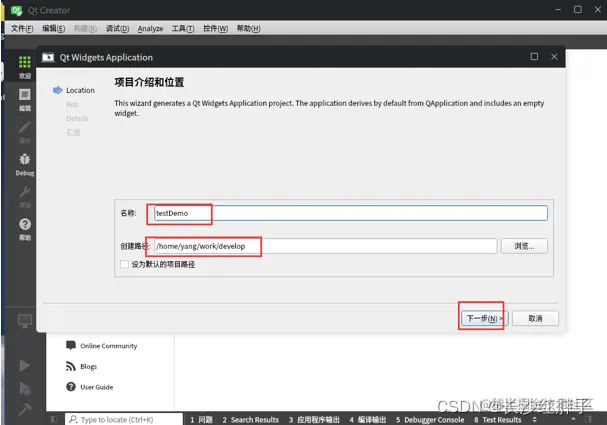Select the Location wizard step
The image size is (607, 425).
click(x=80, y=90)
